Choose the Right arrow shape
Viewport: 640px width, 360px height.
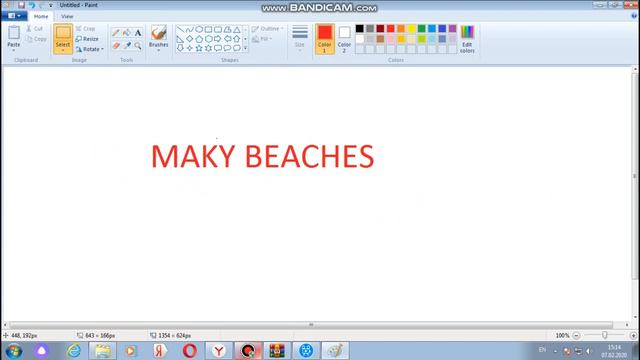tap(218, 39)
